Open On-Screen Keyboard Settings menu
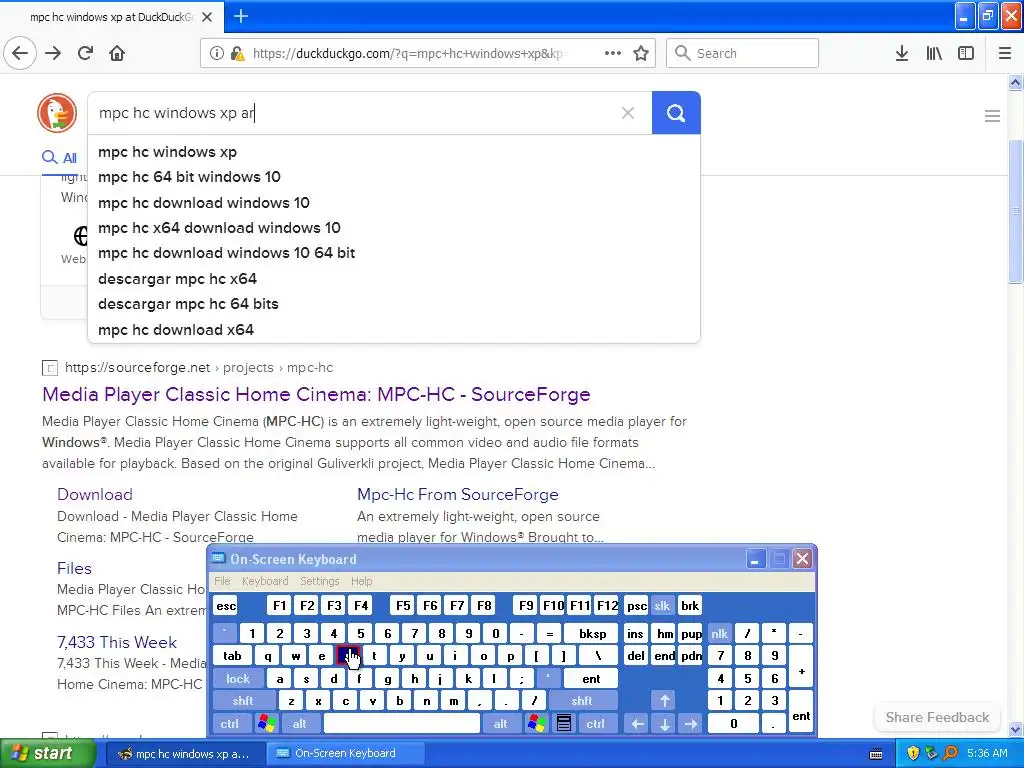The height and width of the screenshot is (768, 1024). tap(319, 581)
